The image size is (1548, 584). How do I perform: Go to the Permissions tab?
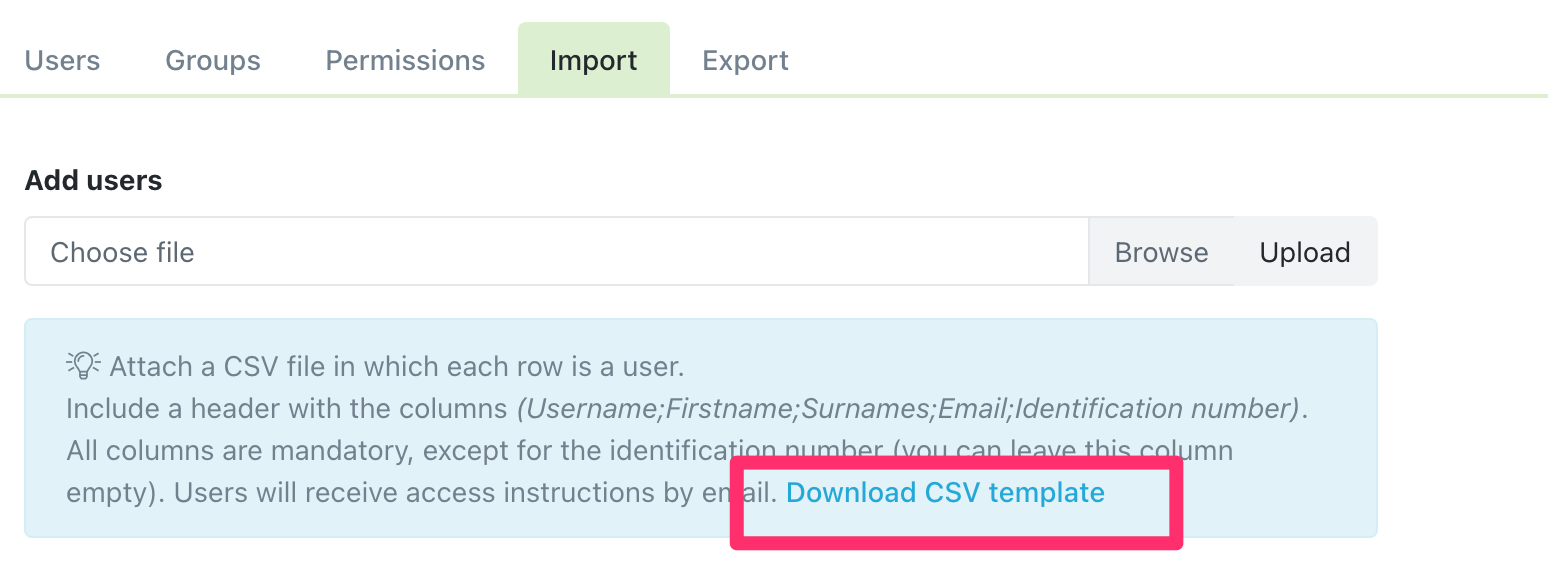(405, 61)
